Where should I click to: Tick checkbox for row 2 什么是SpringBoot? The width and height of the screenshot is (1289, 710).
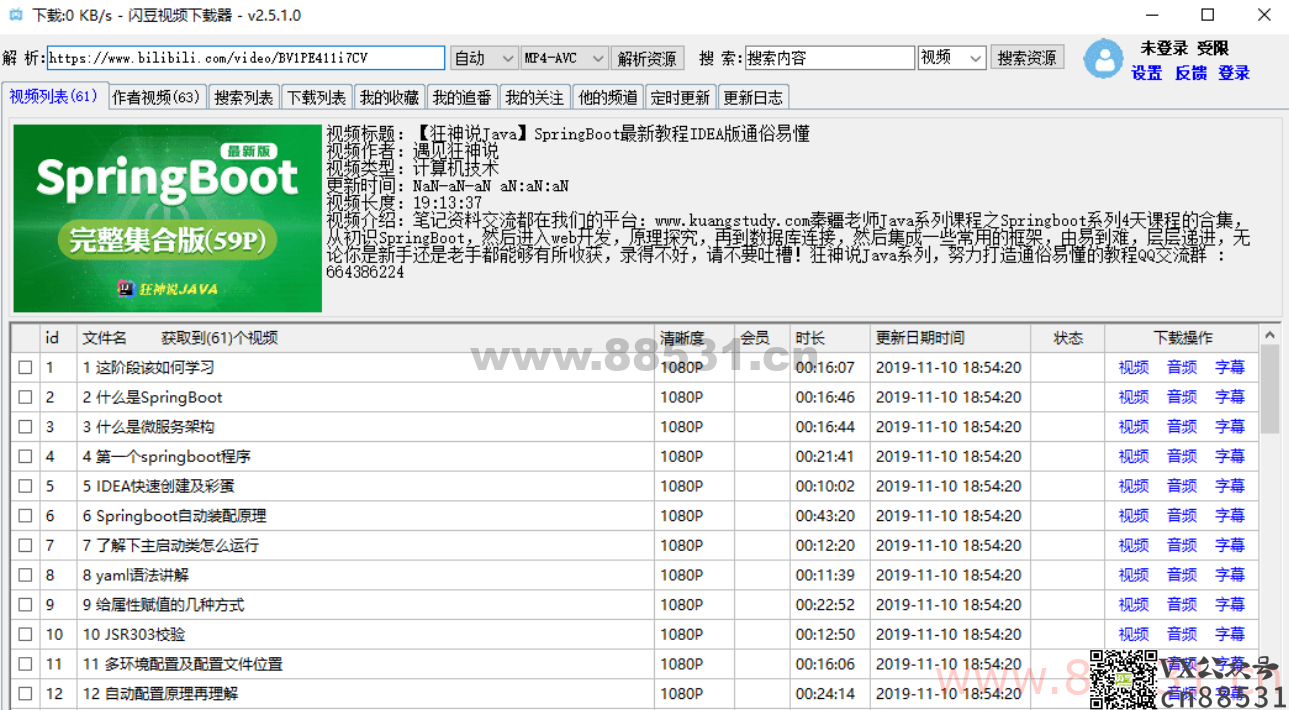[x=25, y=398]
